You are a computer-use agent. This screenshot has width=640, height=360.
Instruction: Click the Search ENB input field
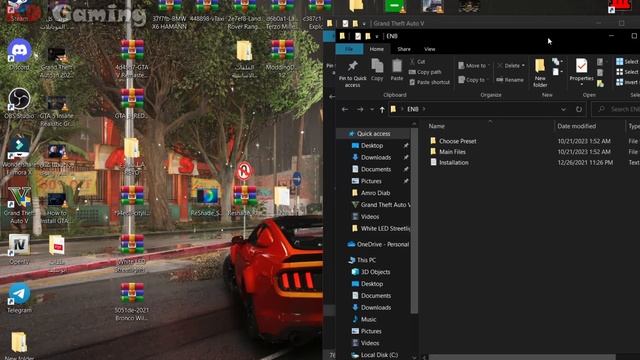tap(616, 109)
